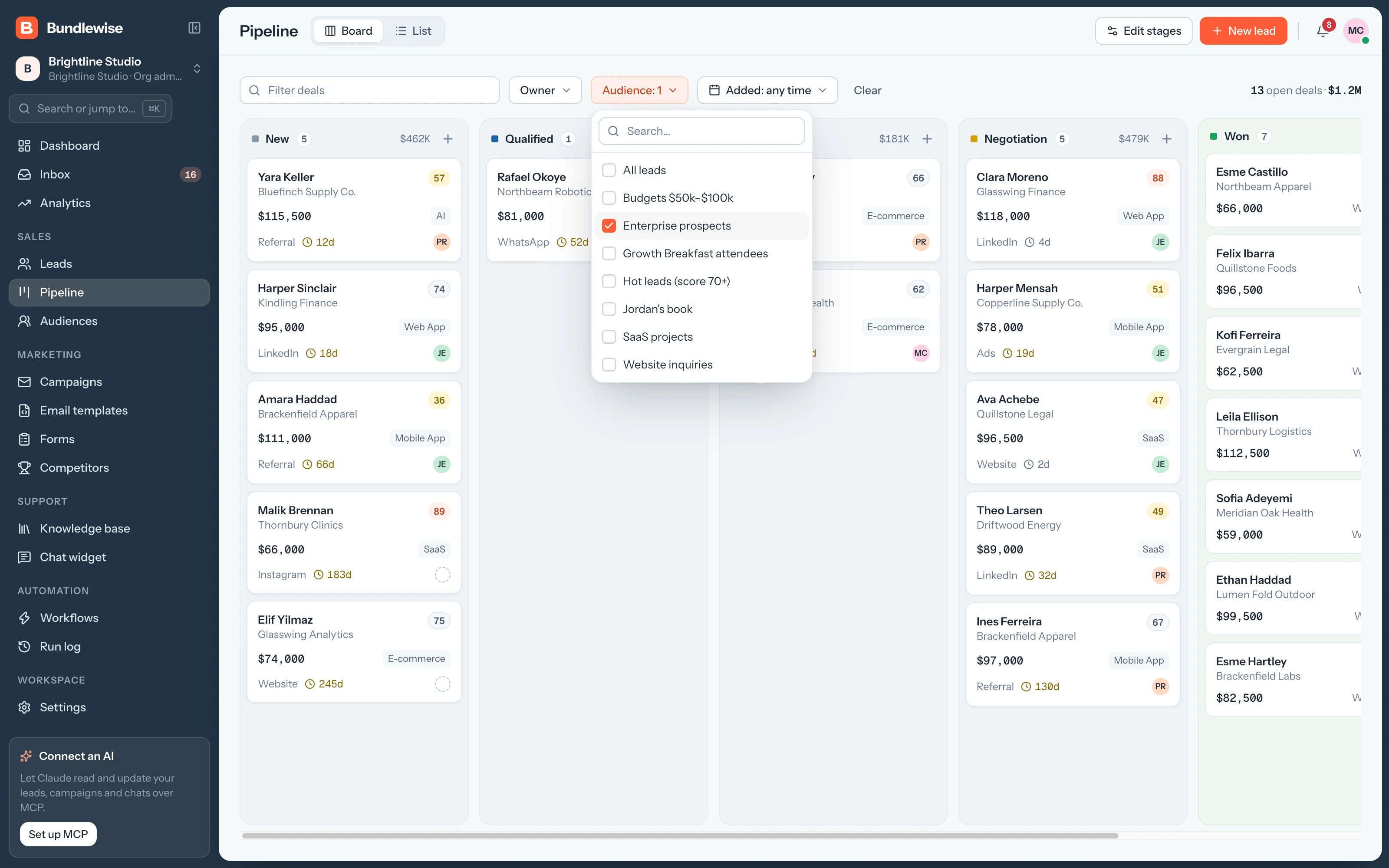Image resolution: width=1389 pixels, height=868 pixels.
Task: Clear the active filters
Action: pos(867,90)
